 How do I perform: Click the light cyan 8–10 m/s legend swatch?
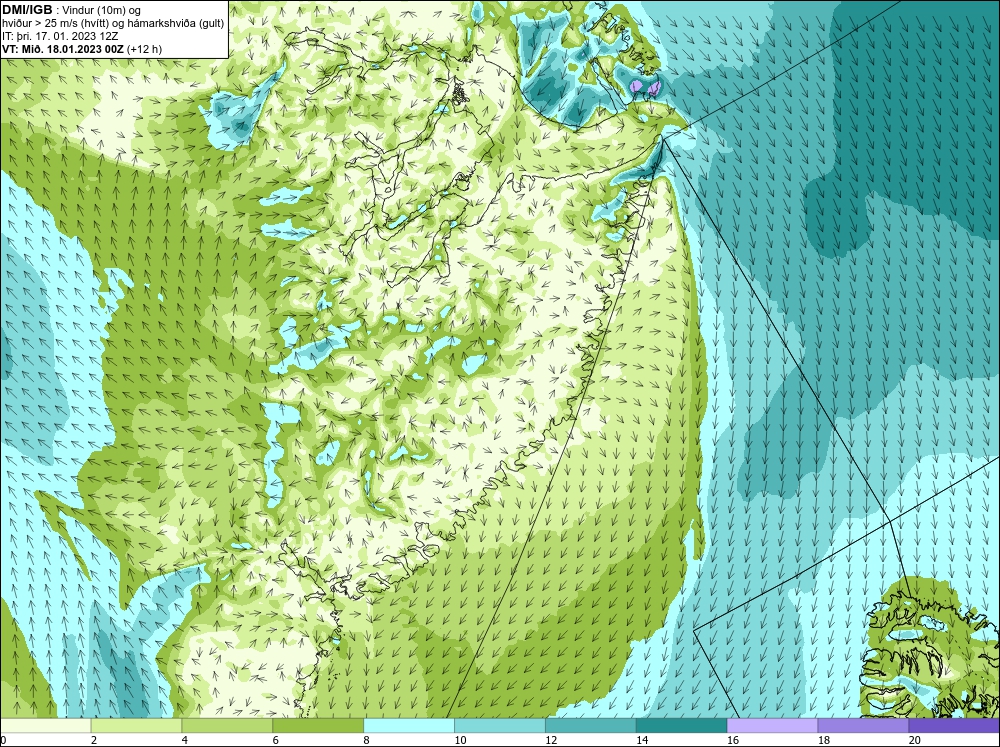(x=409, y=726)
